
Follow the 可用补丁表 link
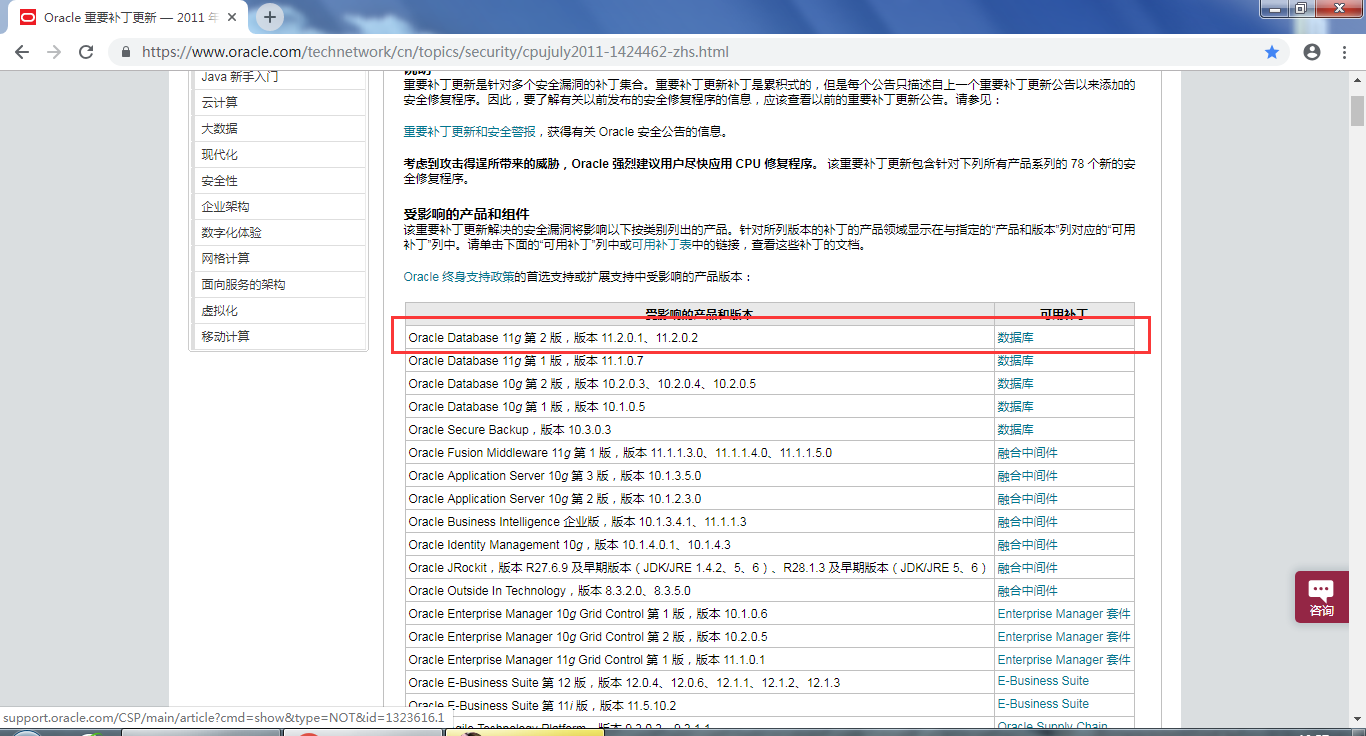click(661, 245)
